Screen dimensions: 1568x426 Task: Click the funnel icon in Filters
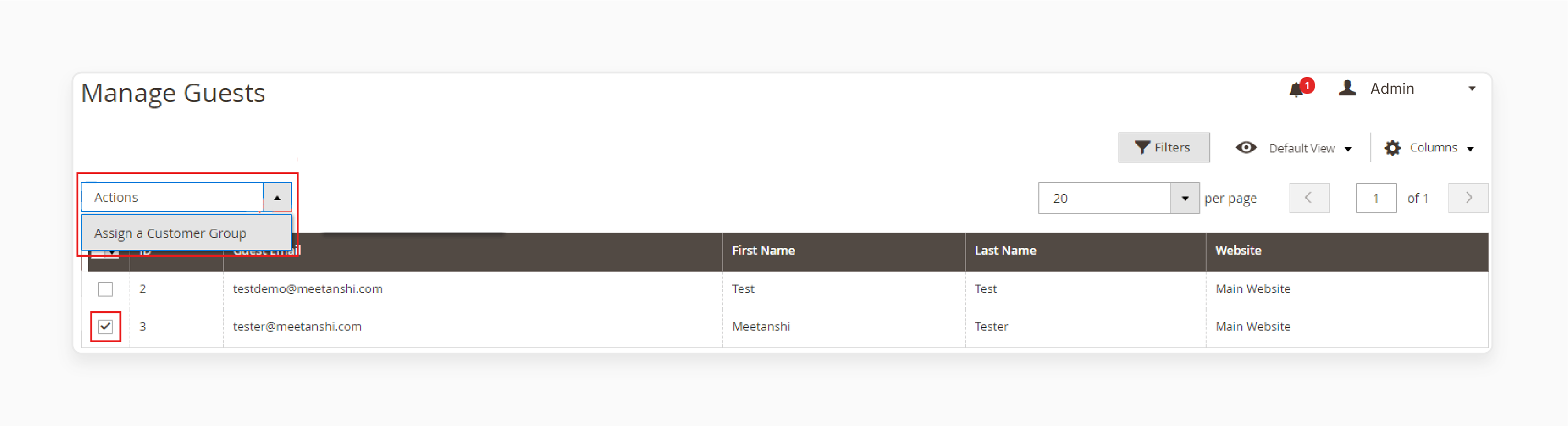click(1142, 147)
